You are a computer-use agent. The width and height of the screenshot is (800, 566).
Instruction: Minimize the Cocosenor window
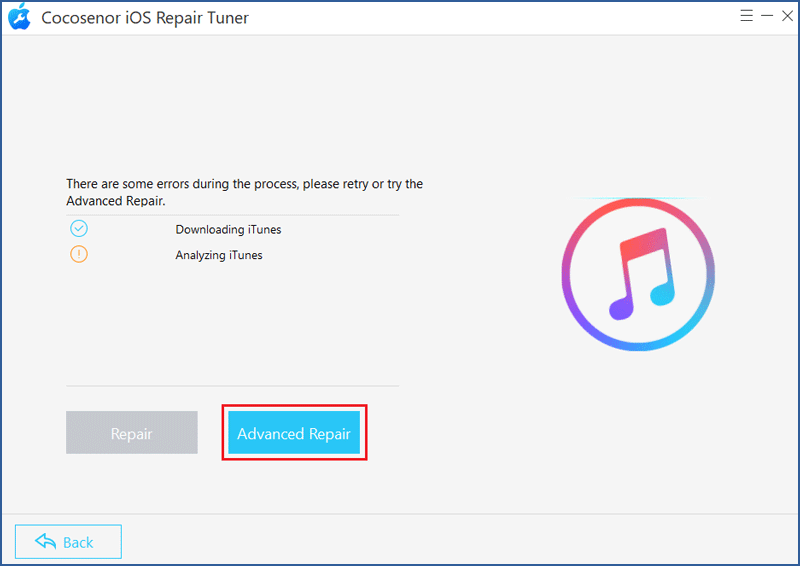pos(767,16)
